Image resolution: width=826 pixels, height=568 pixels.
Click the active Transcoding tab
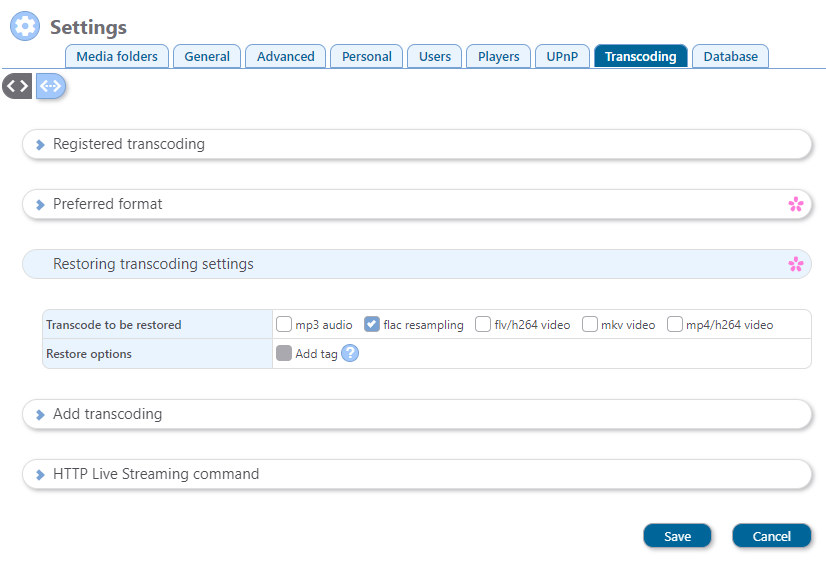[641, 56]
